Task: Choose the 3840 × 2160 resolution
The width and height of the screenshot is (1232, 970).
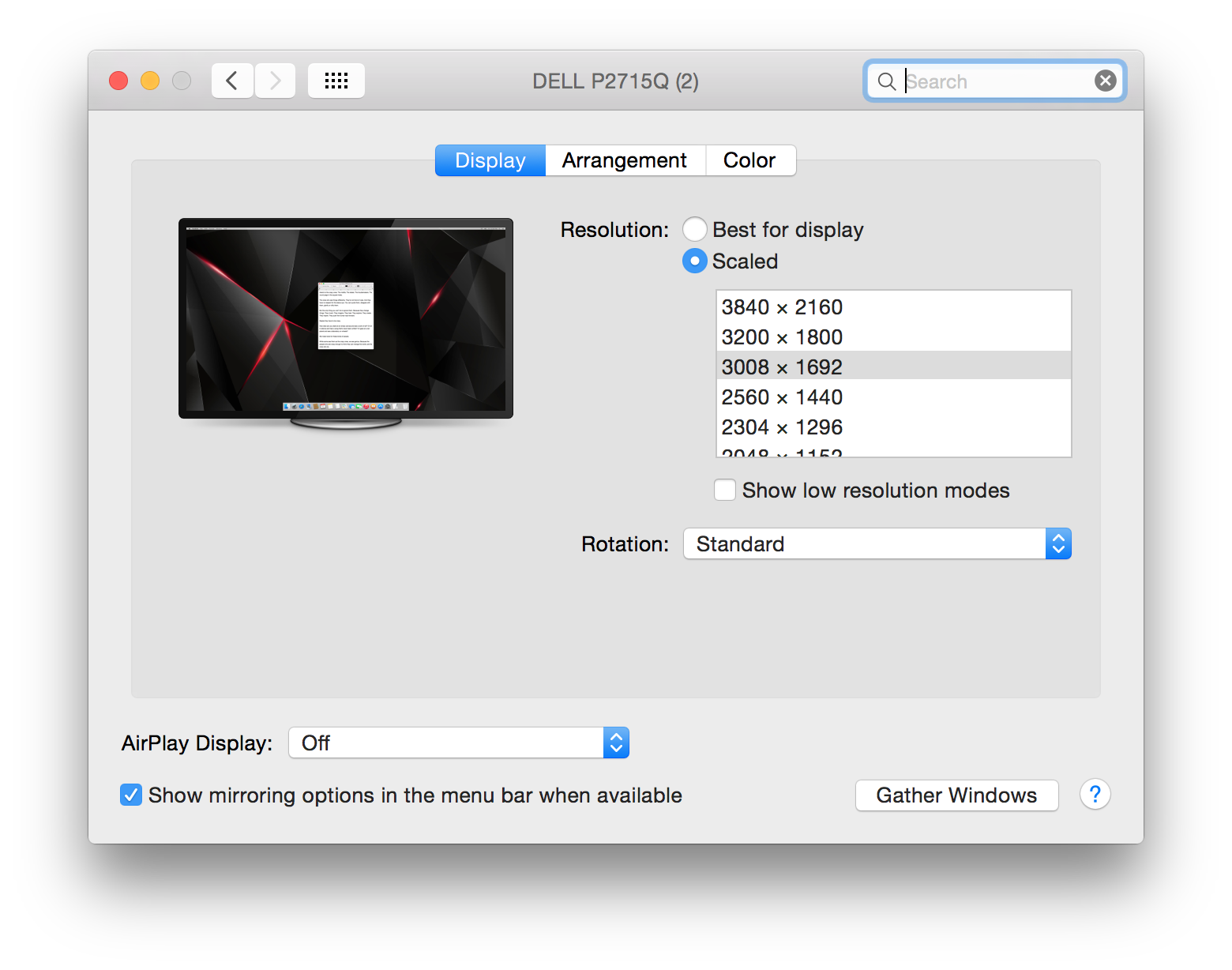Action: click(x=893, y=306)
